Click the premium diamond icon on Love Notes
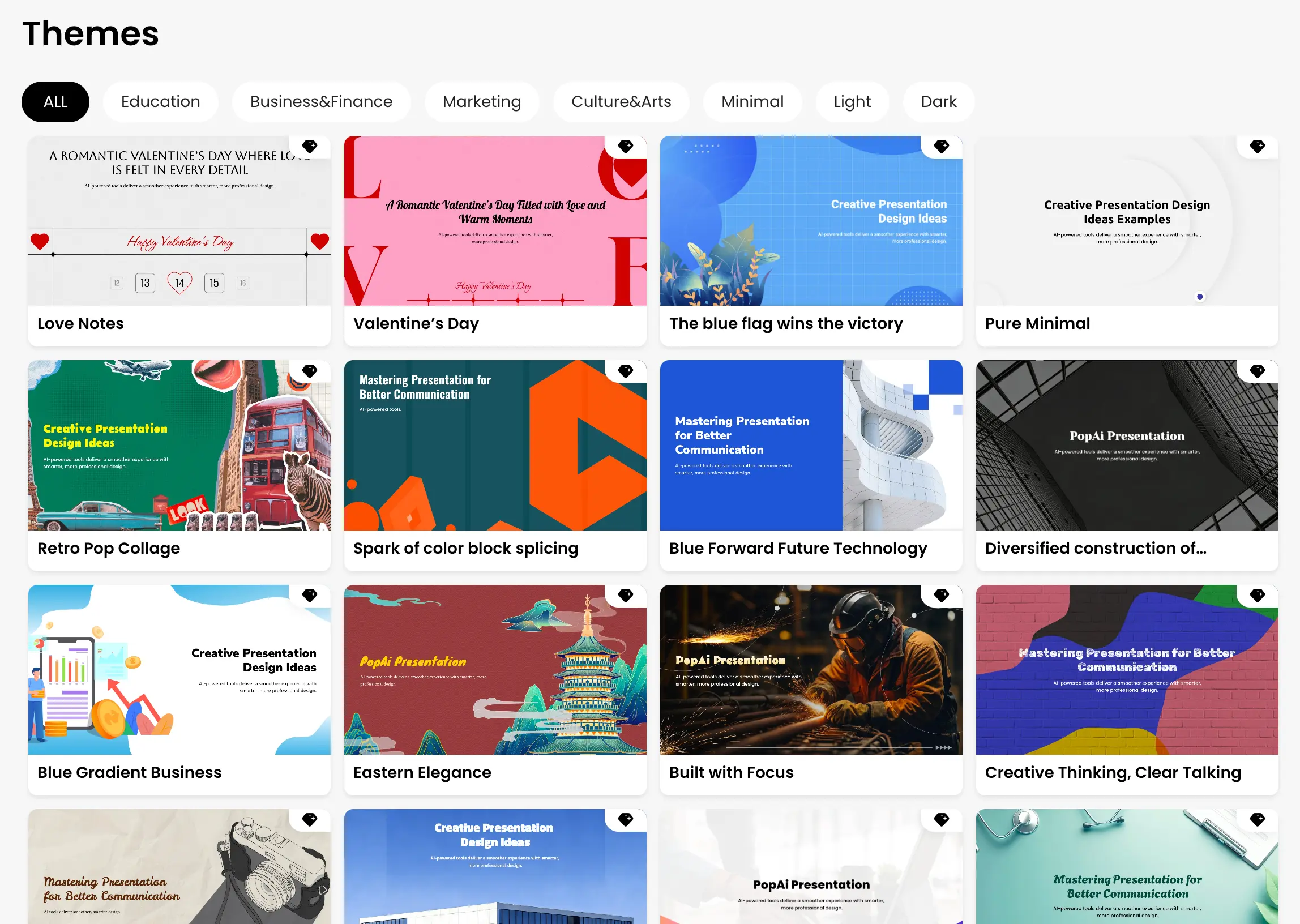 point(311,146)
